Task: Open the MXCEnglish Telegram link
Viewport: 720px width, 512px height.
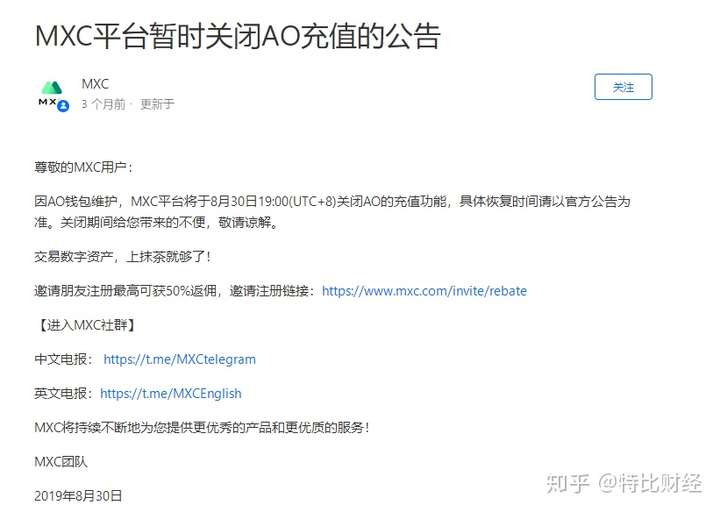Action: coord(171,393)
